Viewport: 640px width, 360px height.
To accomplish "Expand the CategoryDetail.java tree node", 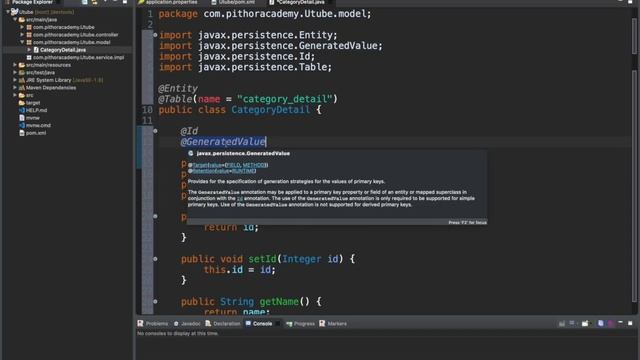I will click(x=29, y=50).
